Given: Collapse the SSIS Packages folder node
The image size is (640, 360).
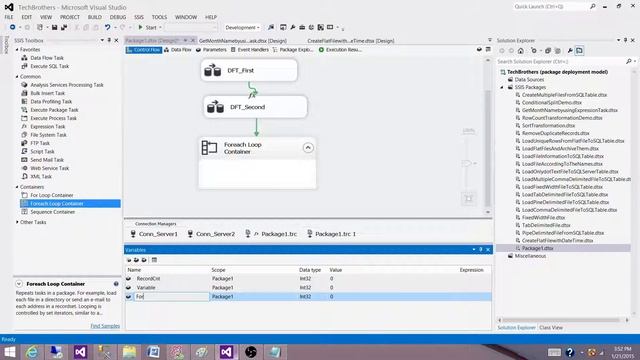Looking at the screenshot, I should [502, 87].
